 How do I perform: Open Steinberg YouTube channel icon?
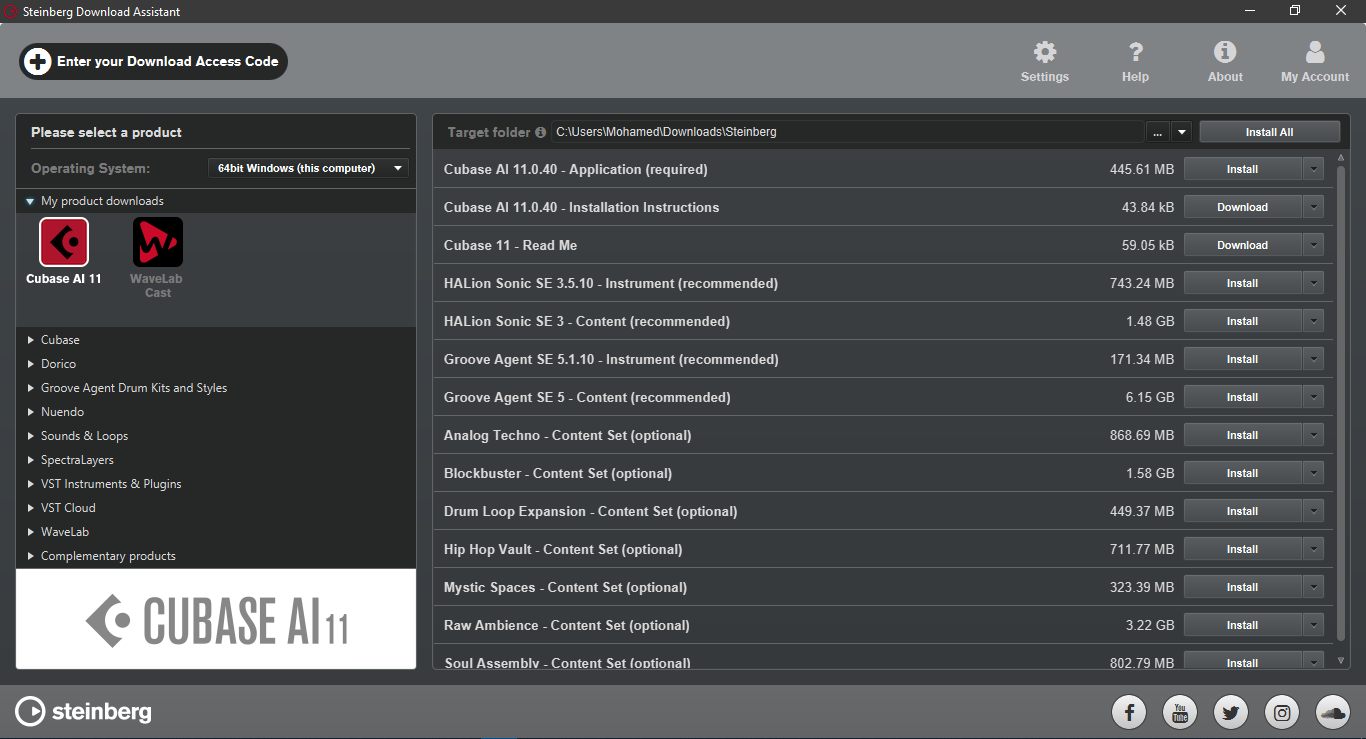tap(1180, 713)
